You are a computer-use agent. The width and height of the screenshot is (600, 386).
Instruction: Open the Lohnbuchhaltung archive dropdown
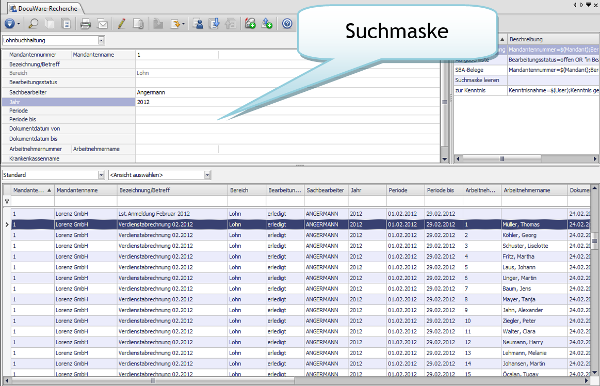coord(101,40)
